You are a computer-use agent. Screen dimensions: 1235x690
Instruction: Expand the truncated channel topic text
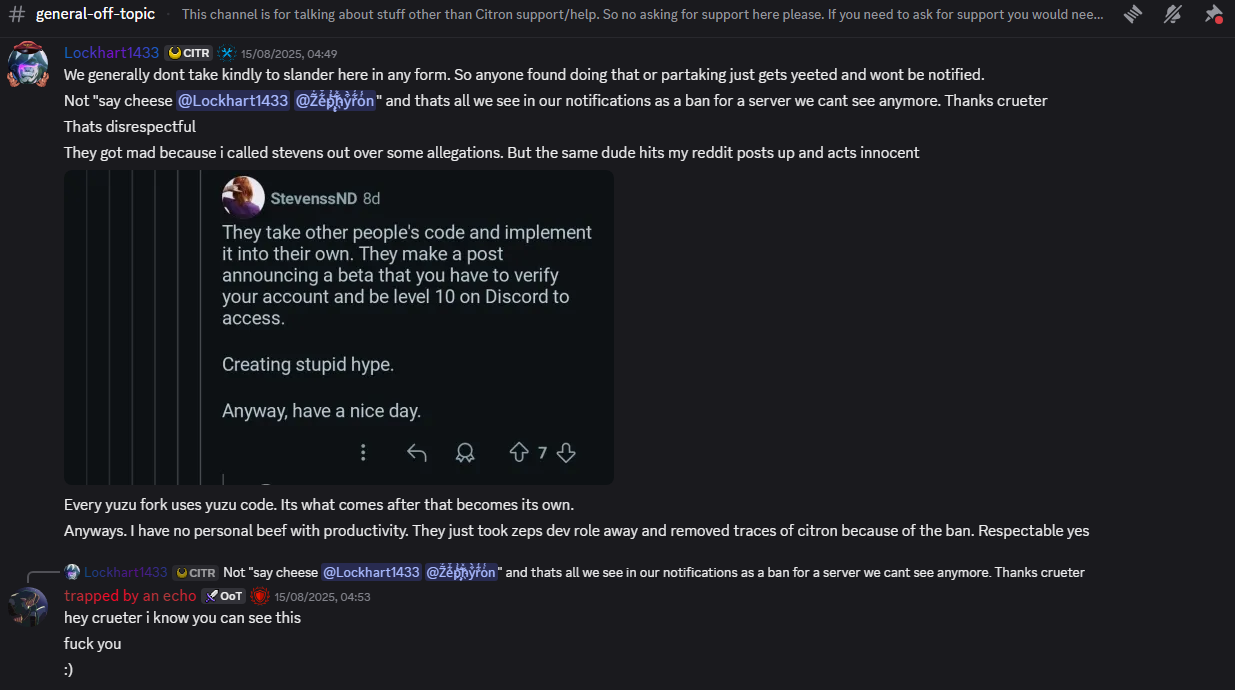coord(643,15)
